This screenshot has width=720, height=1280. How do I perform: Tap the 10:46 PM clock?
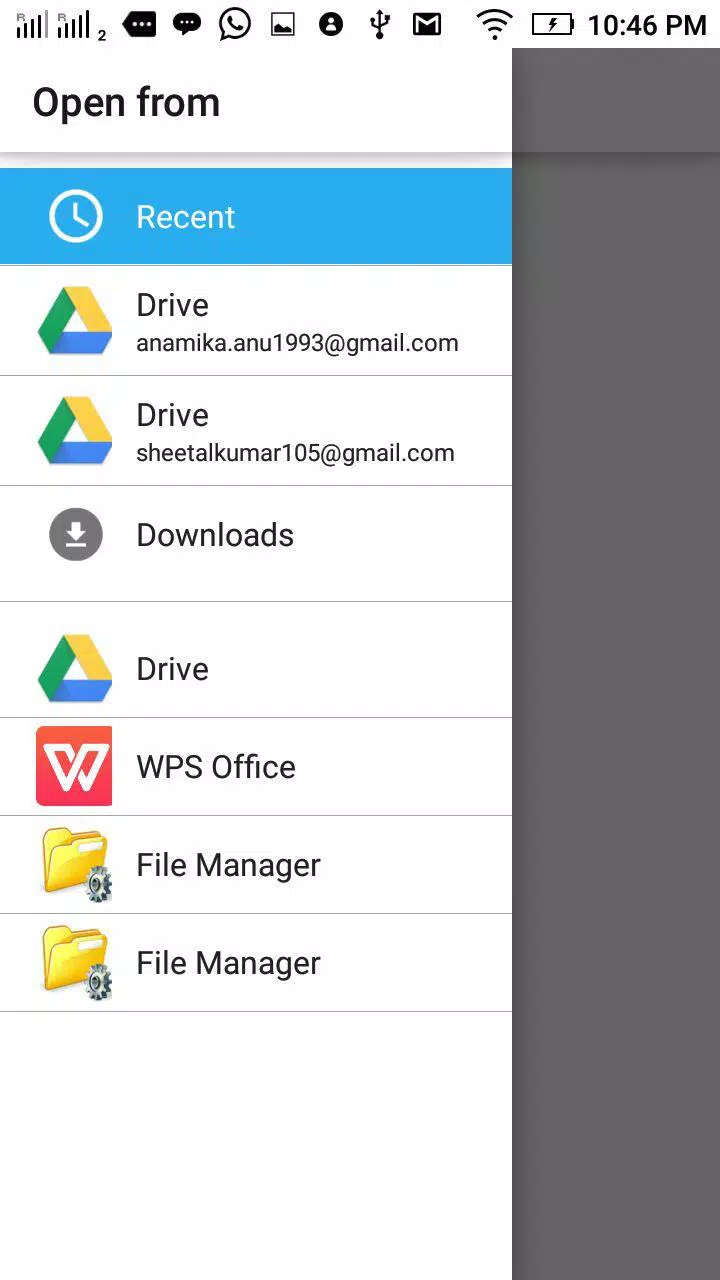(647, 25)
